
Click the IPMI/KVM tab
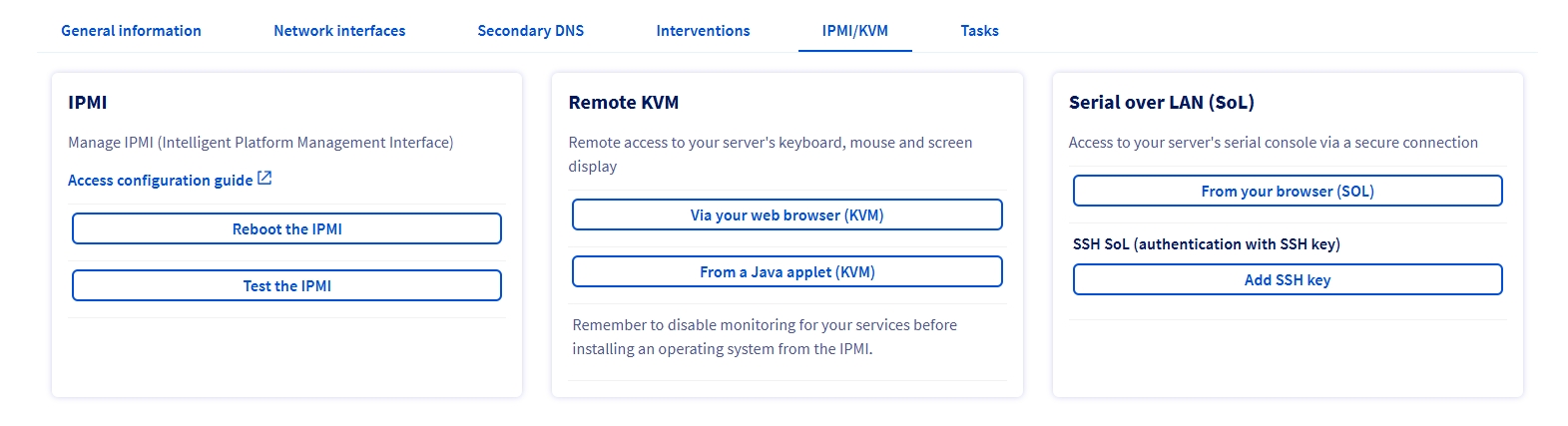coord(854,31)
